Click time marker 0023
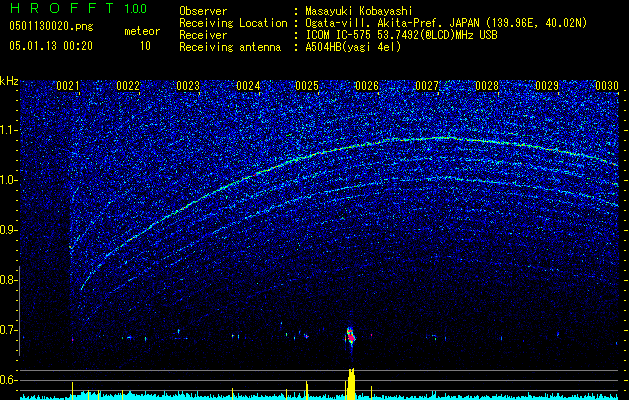The image size is (629, 400). coord(188,86)
